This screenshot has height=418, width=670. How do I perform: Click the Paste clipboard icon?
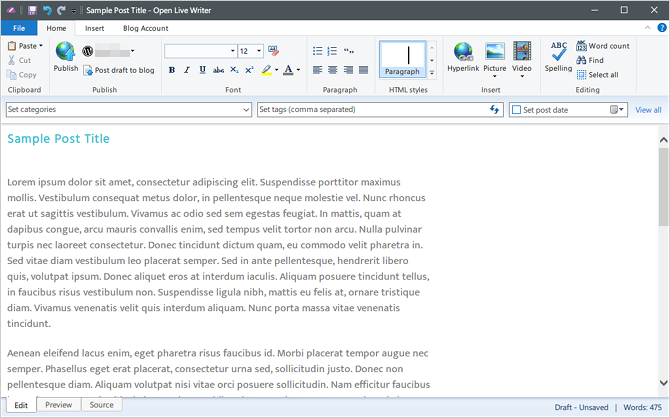click(12, 46)
